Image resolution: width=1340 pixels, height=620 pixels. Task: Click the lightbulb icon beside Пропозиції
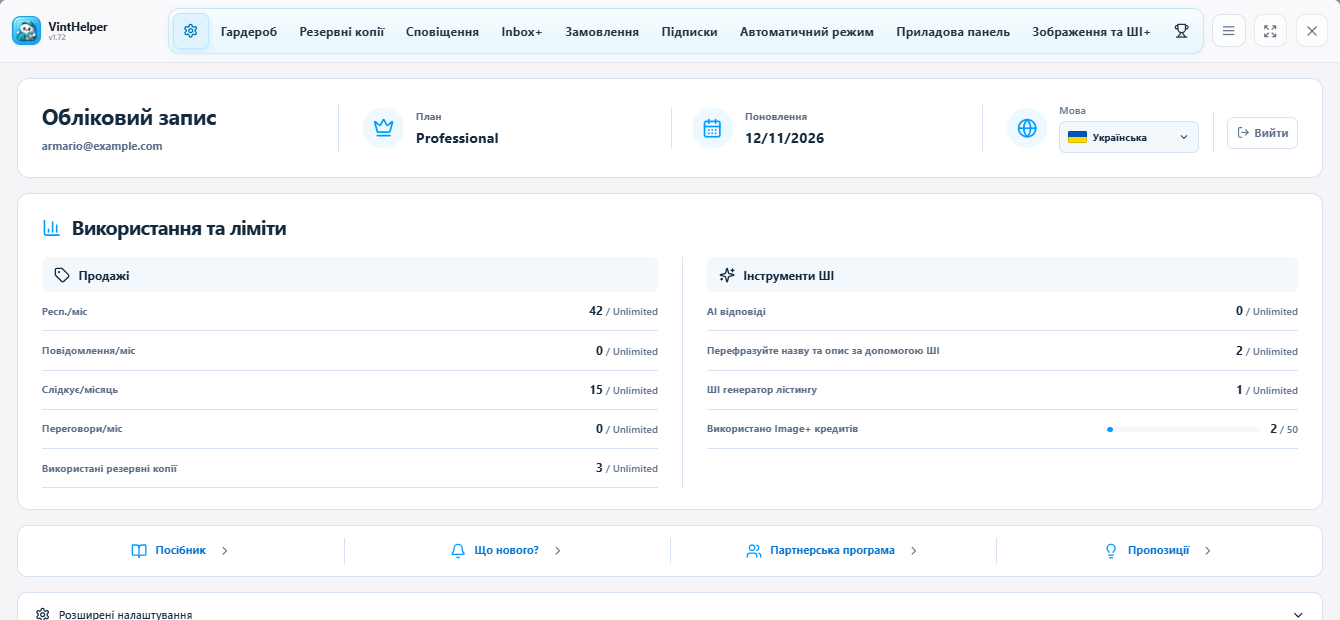tap(1110, 550)
